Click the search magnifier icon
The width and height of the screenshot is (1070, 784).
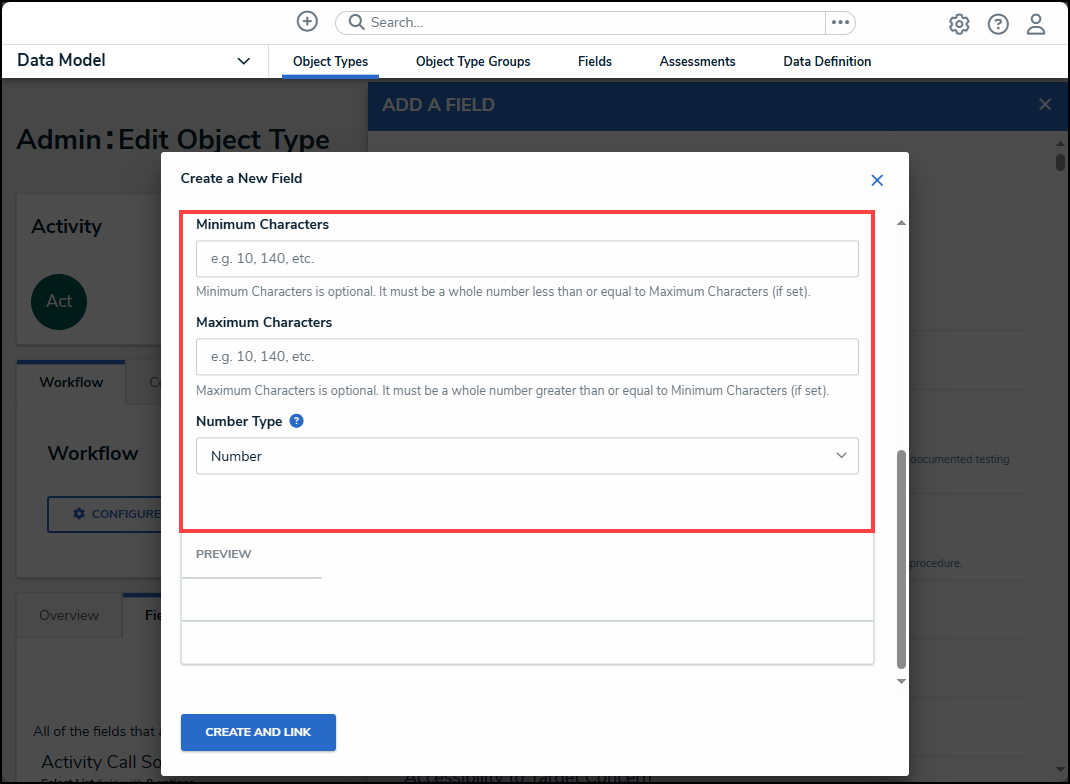point(356,22)
